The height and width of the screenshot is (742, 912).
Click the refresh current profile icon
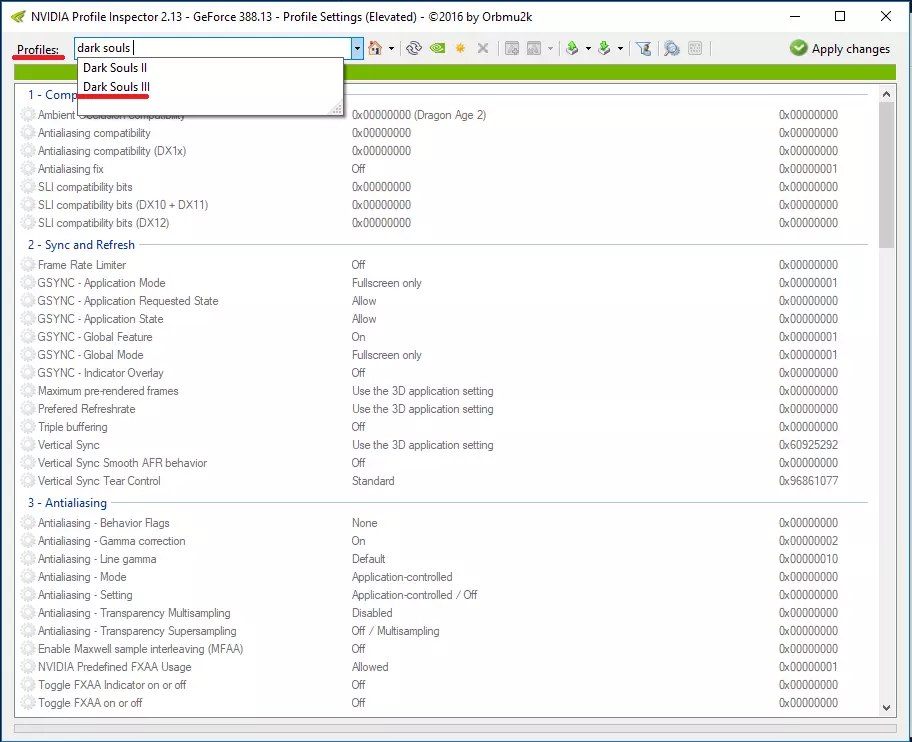tap(414, 48)
